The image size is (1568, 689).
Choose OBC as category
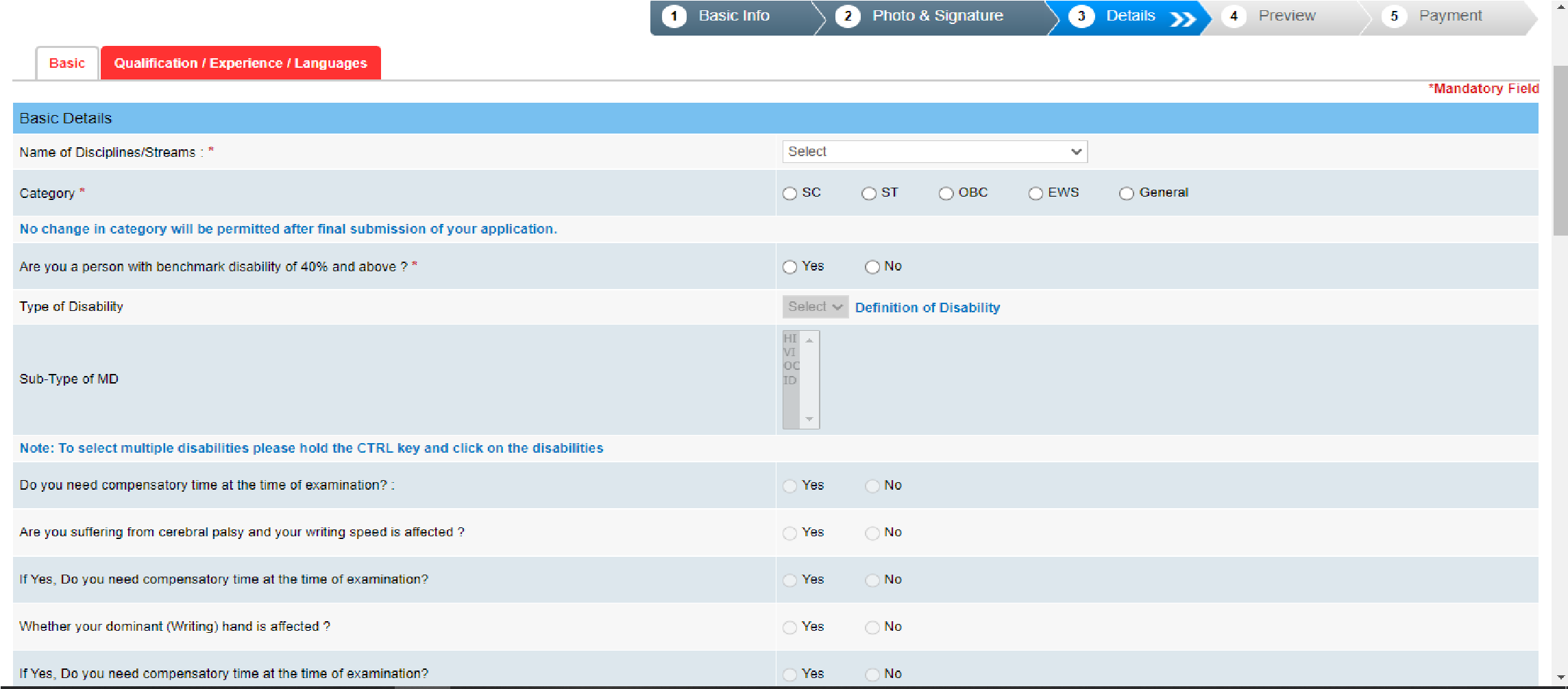point(946,194)
